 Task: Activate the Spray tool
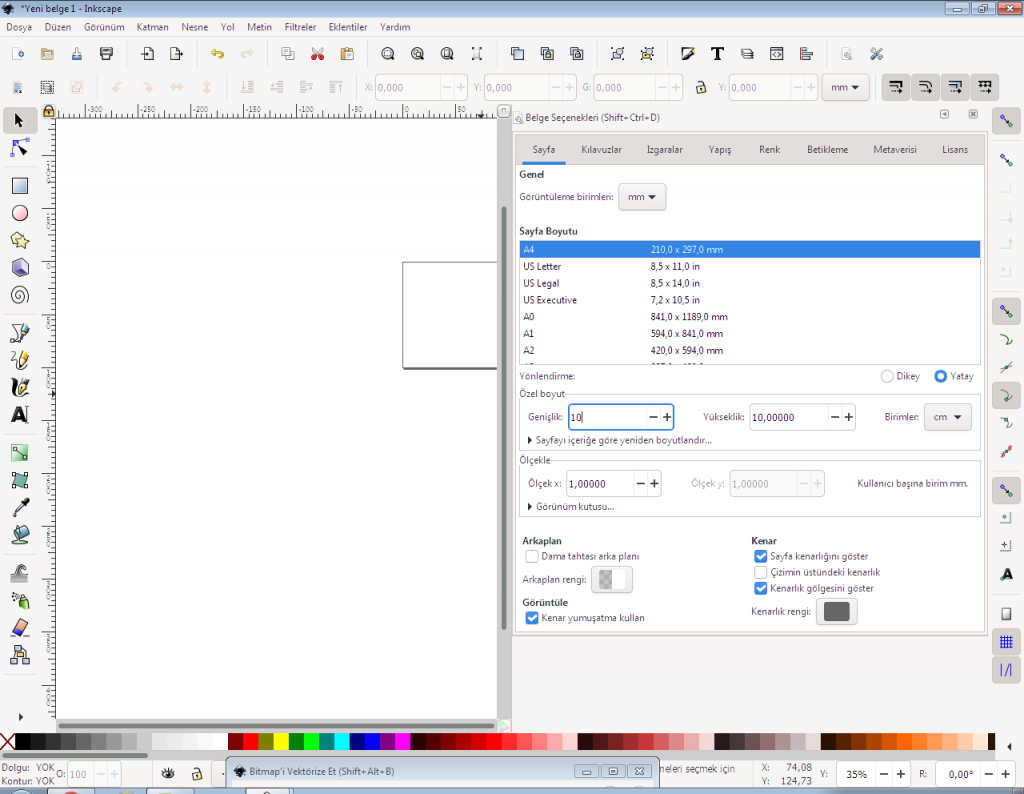coord(20,600)
